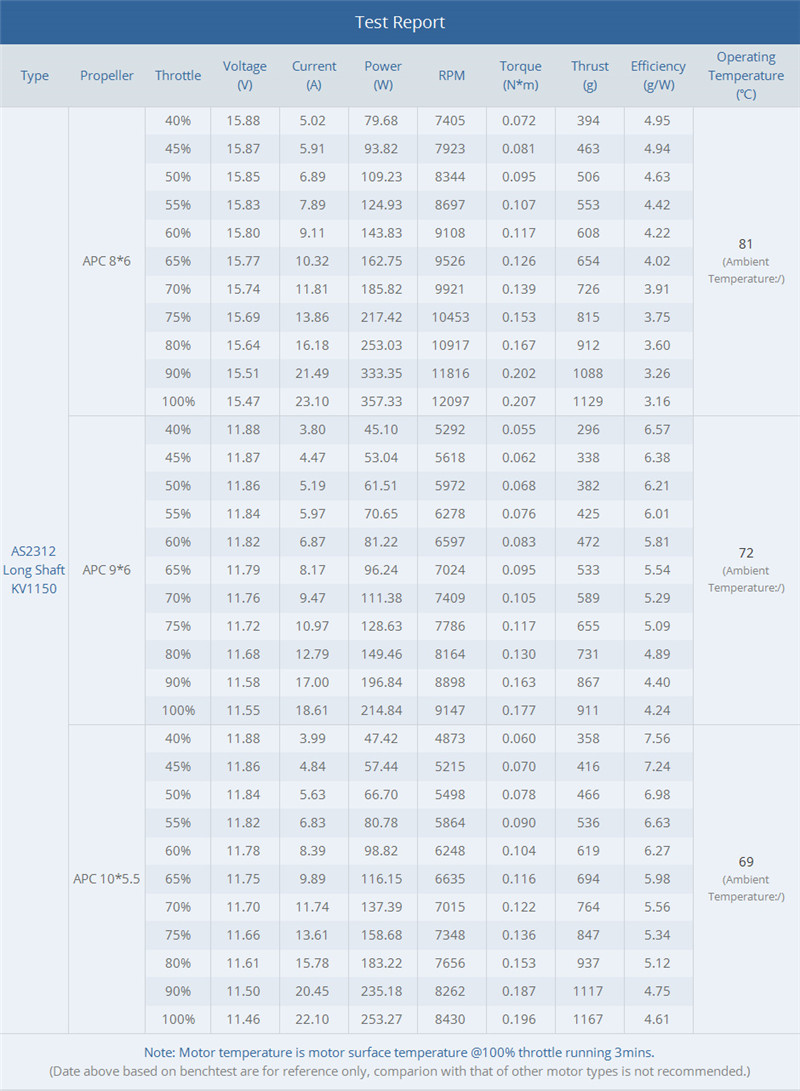
Task: Select the 69 operating temperature cell
Action: [746, 879]
